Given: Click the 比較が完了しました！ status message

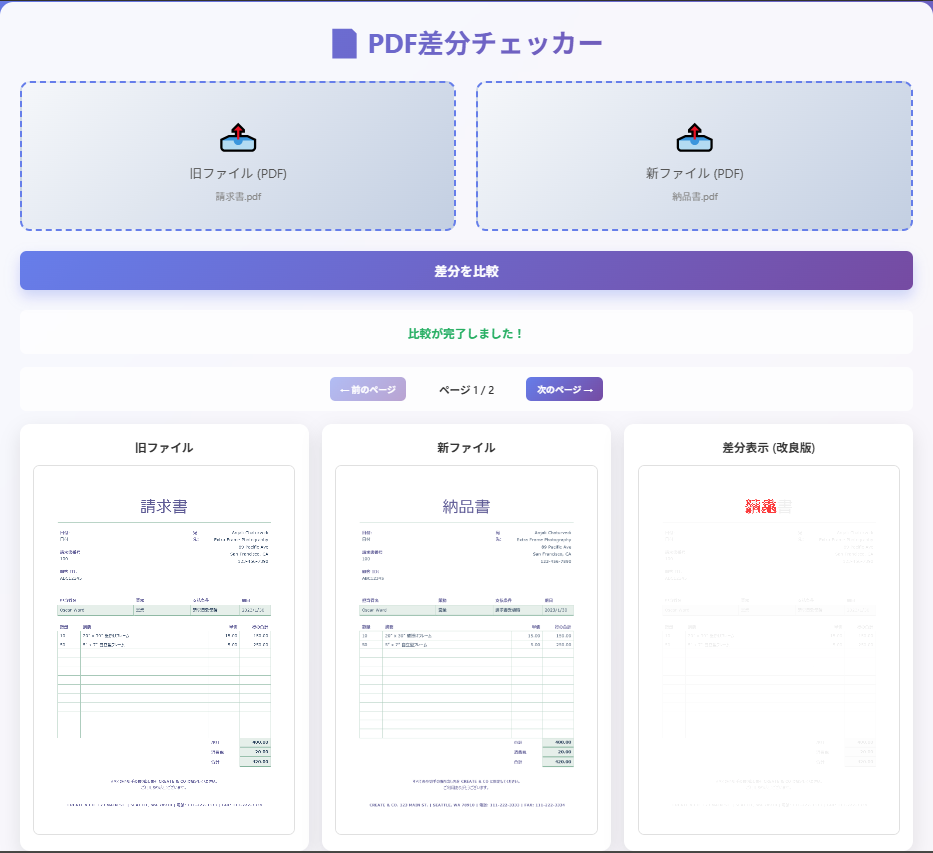Looking at the screenshot, I should [466, 334].
